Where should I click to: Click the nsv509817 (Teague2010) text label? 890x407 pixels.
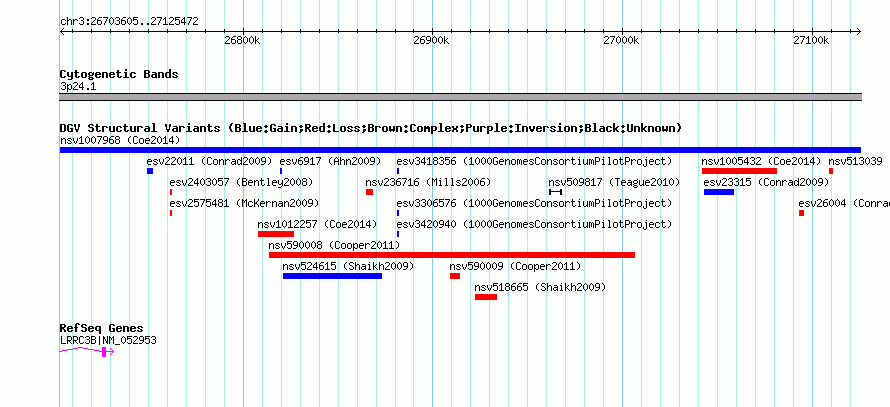[614, 182]
